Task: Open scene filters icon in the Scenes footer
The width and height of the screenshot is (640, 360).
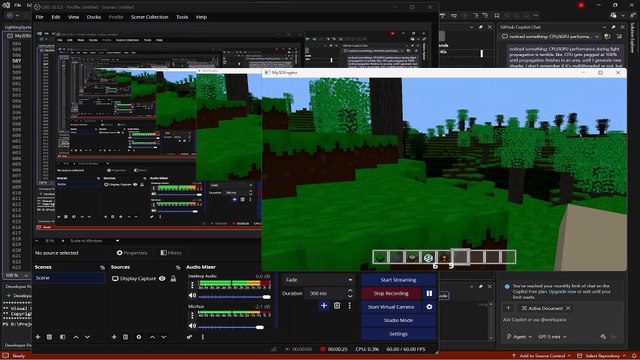Action: coord(62,337)
